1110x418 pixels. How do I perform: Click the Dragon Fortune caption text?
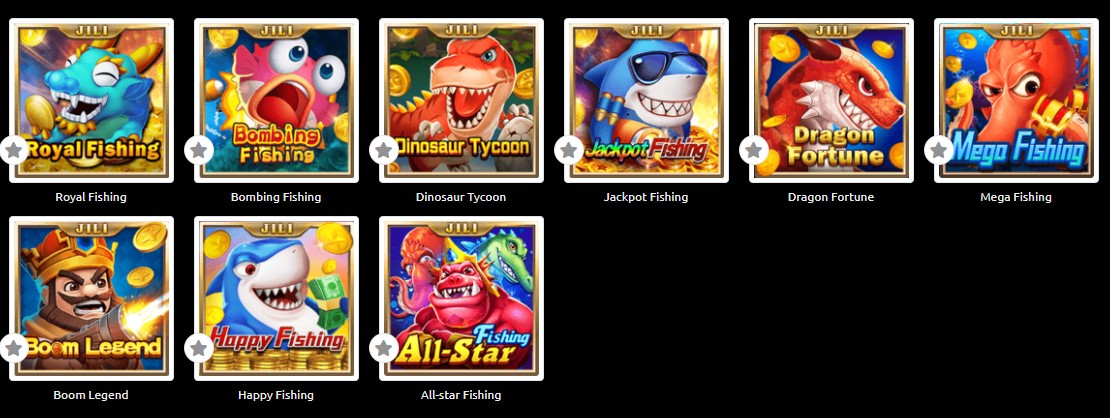(831, 197)
